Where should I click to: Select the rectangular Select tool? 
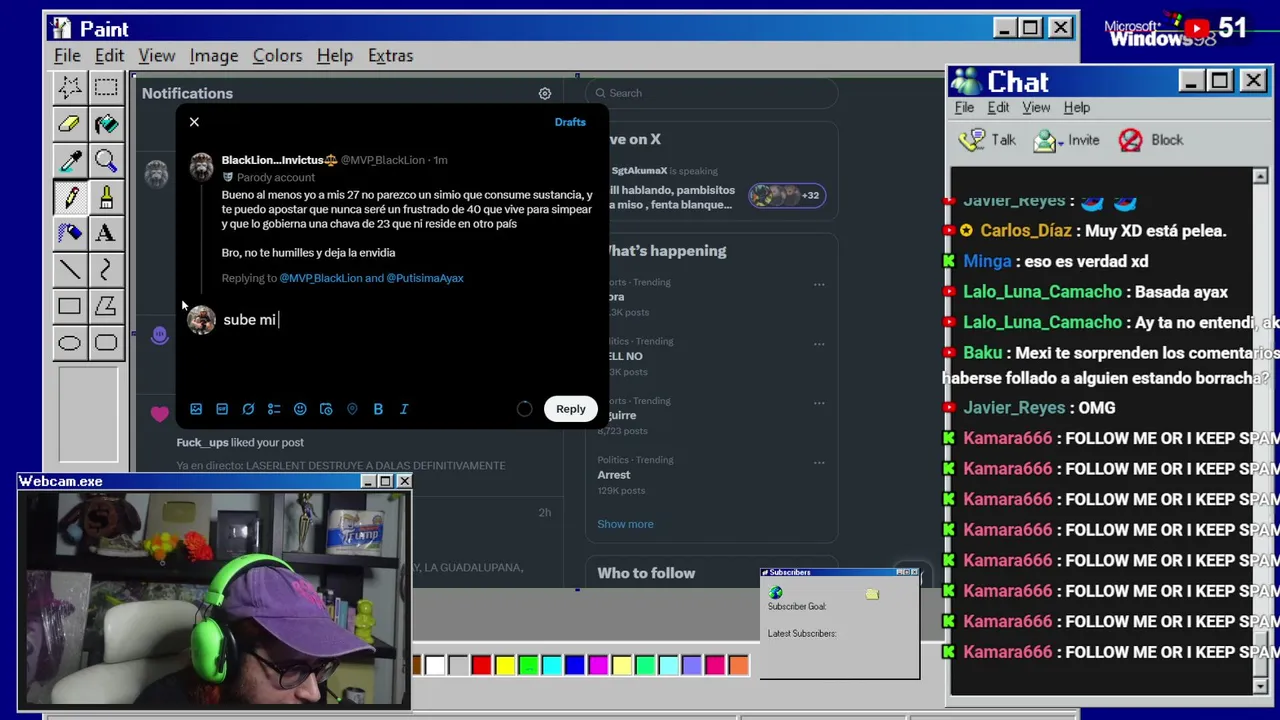tap(106, 87)
